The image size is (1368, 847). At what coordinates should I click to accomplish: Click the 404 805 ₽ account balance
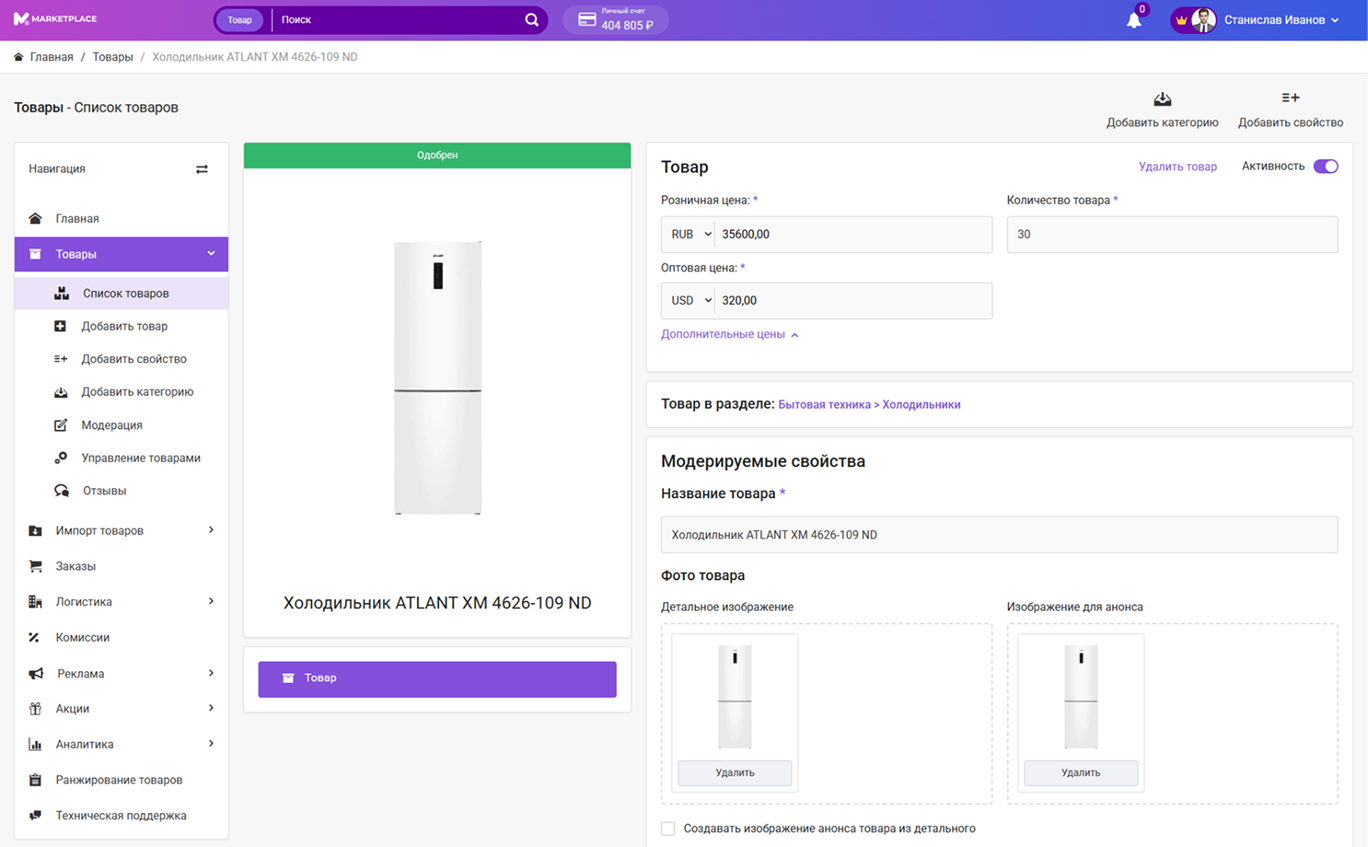click(x=627, y=25)
